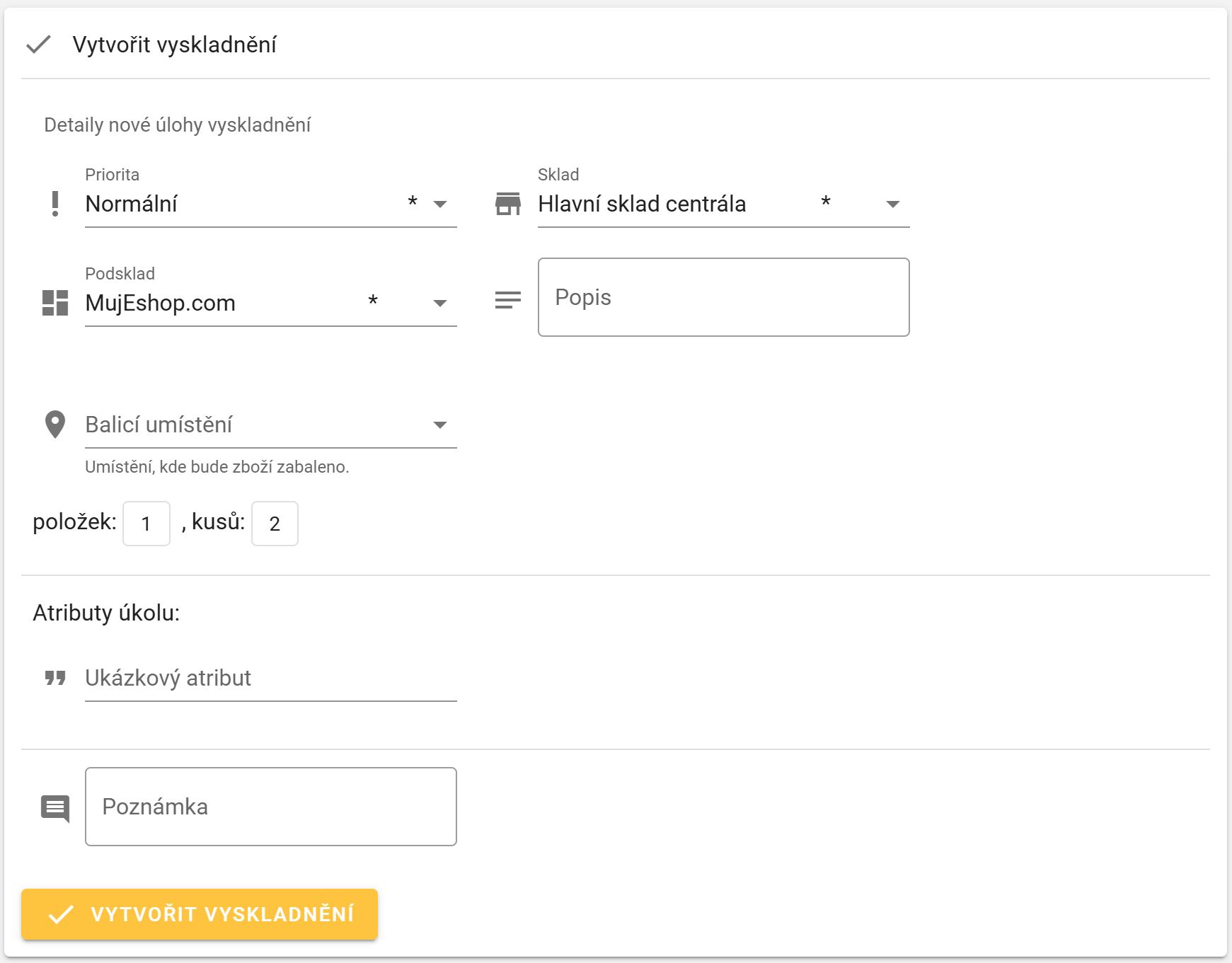Click the text lines icon beside Popis
The image size is (1232, 963).
(507, 300)
